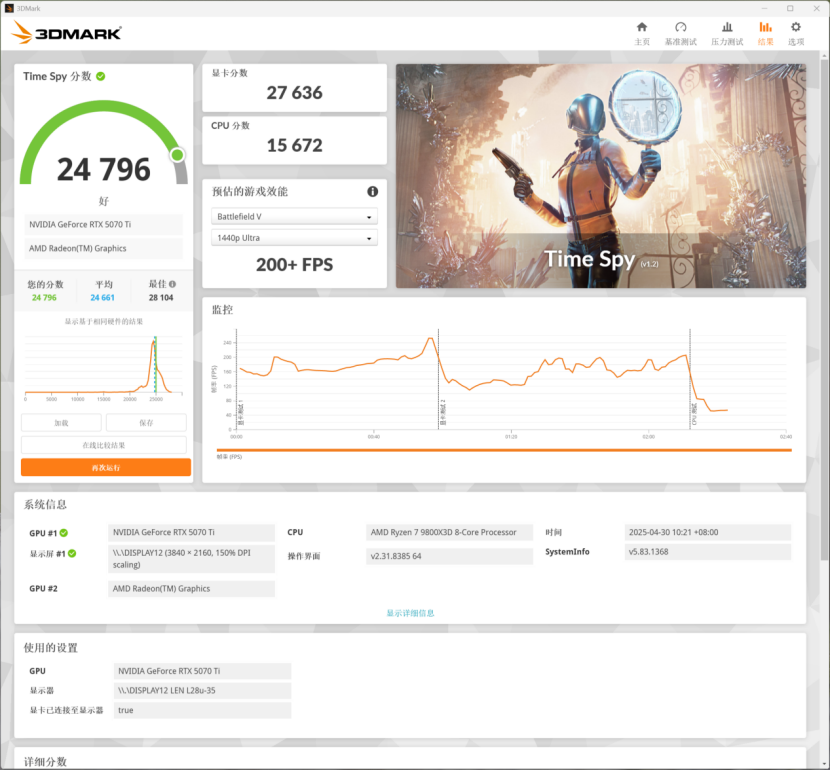Open the Results (结果) tab
The width and height of the screenshot is (830, 770).
[765, 33]
